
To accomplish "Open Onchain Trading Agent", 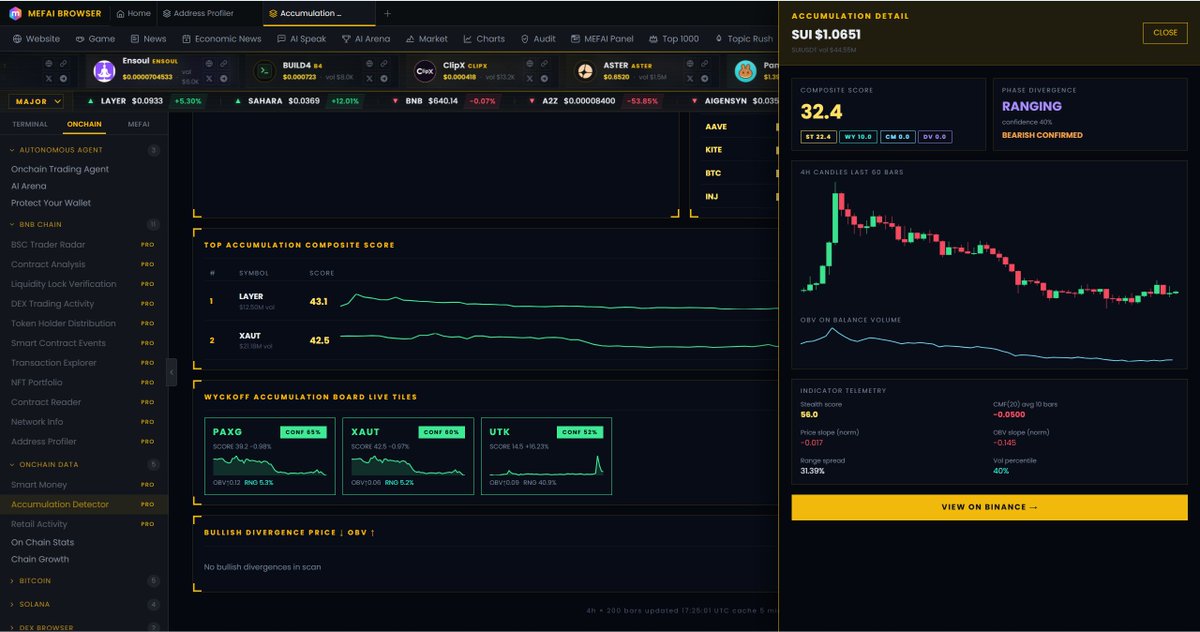I will click(x=60, y=169).
